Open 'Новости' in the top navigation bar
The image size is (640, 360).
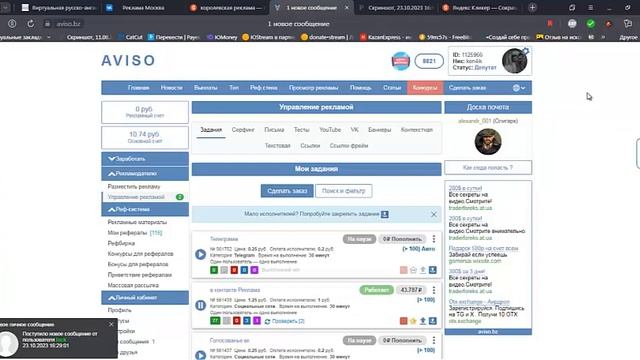(171, 88)
